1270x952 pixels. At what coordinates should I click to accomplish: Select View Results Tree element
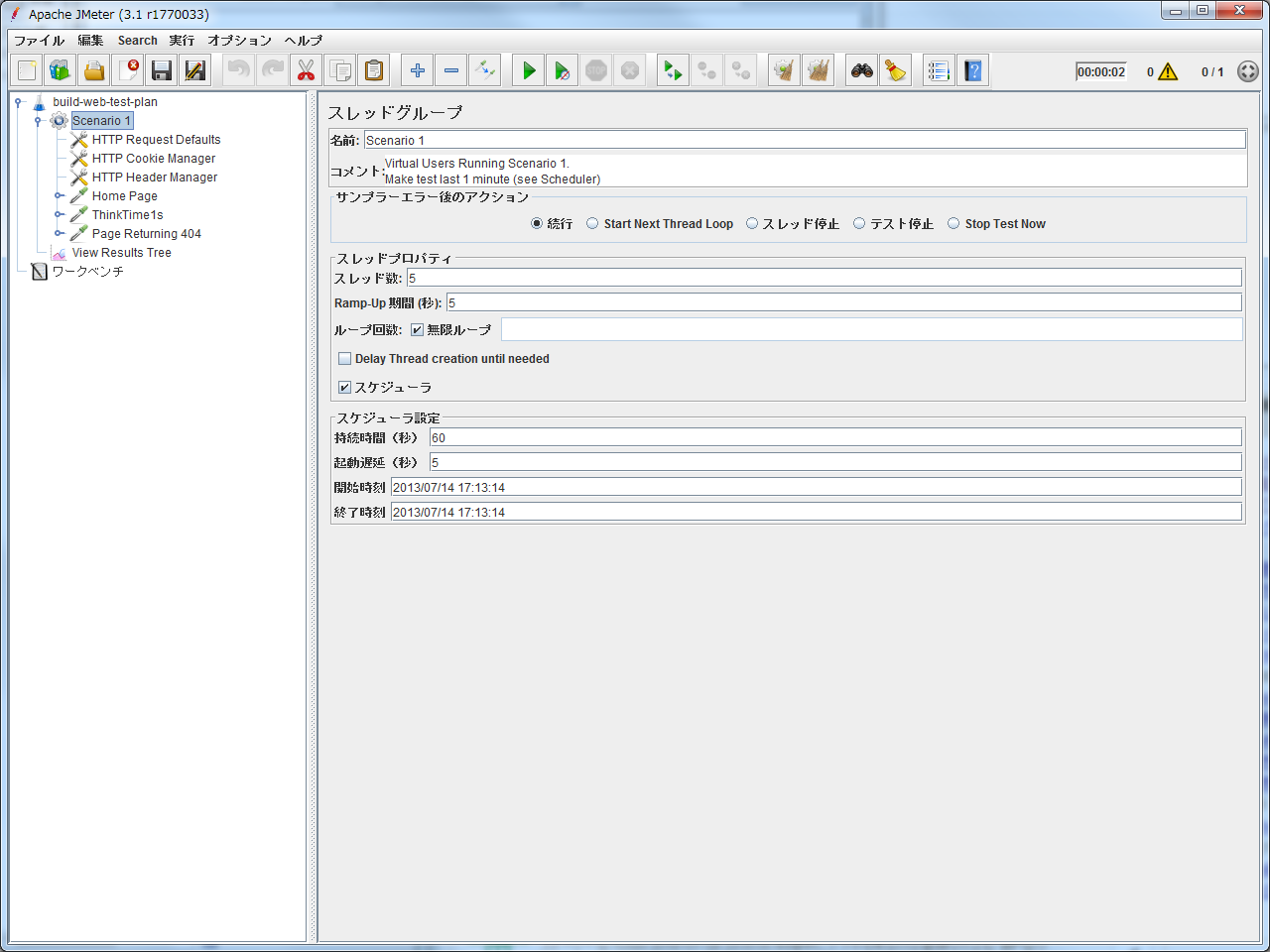[x=122, y=253]
